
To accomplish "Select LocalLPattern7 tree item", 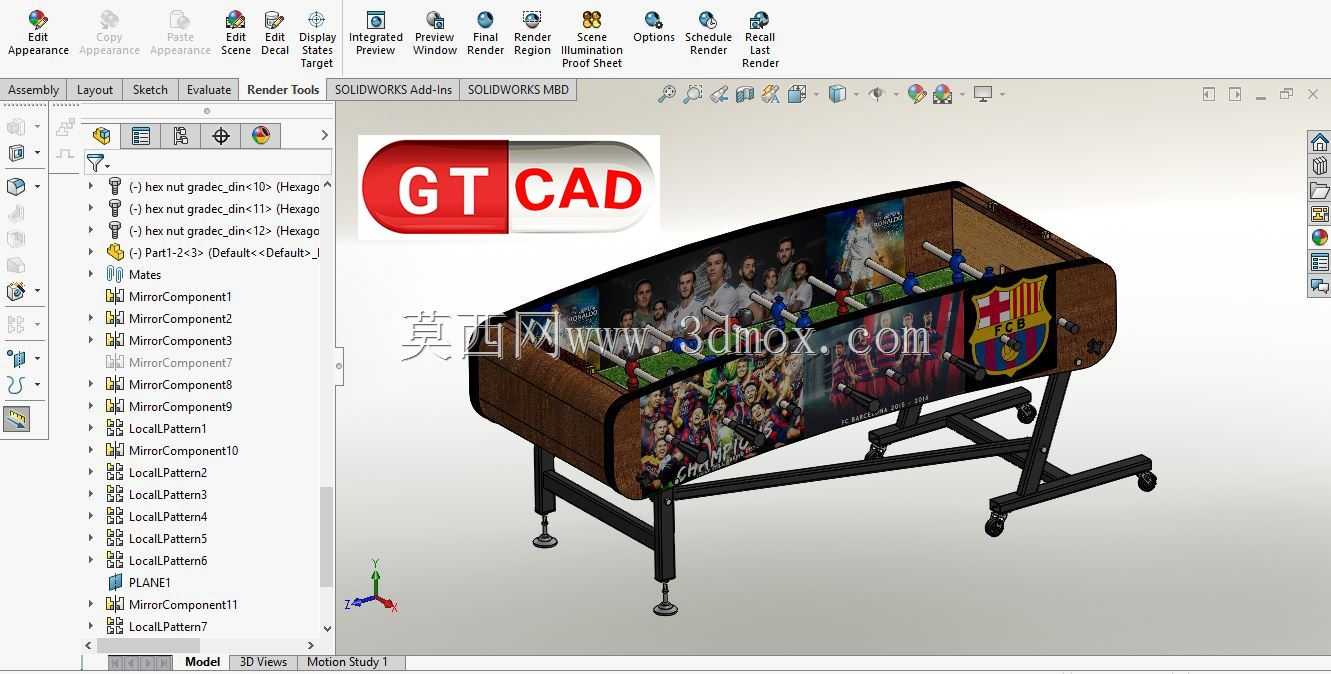I will tap(168, 626).
